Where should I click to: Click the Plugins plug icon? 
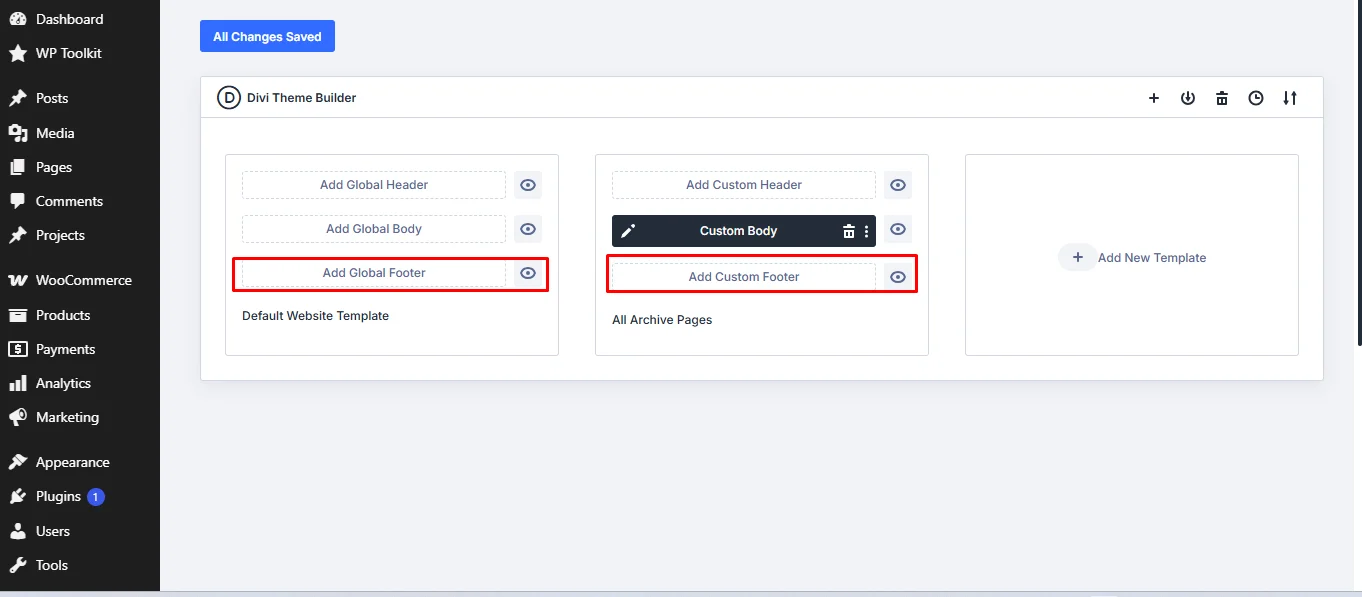pyautogui.click(x=17, y=496)
